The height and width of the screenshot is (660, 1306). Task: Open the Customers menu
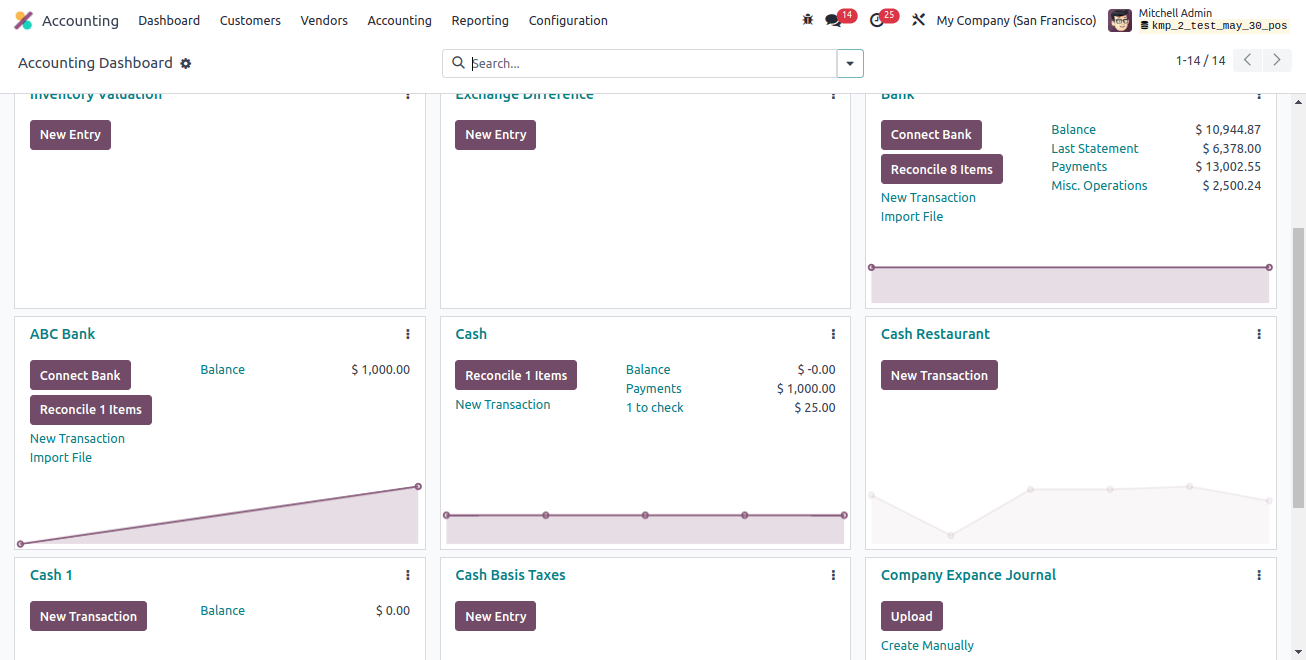click(250, 20)
